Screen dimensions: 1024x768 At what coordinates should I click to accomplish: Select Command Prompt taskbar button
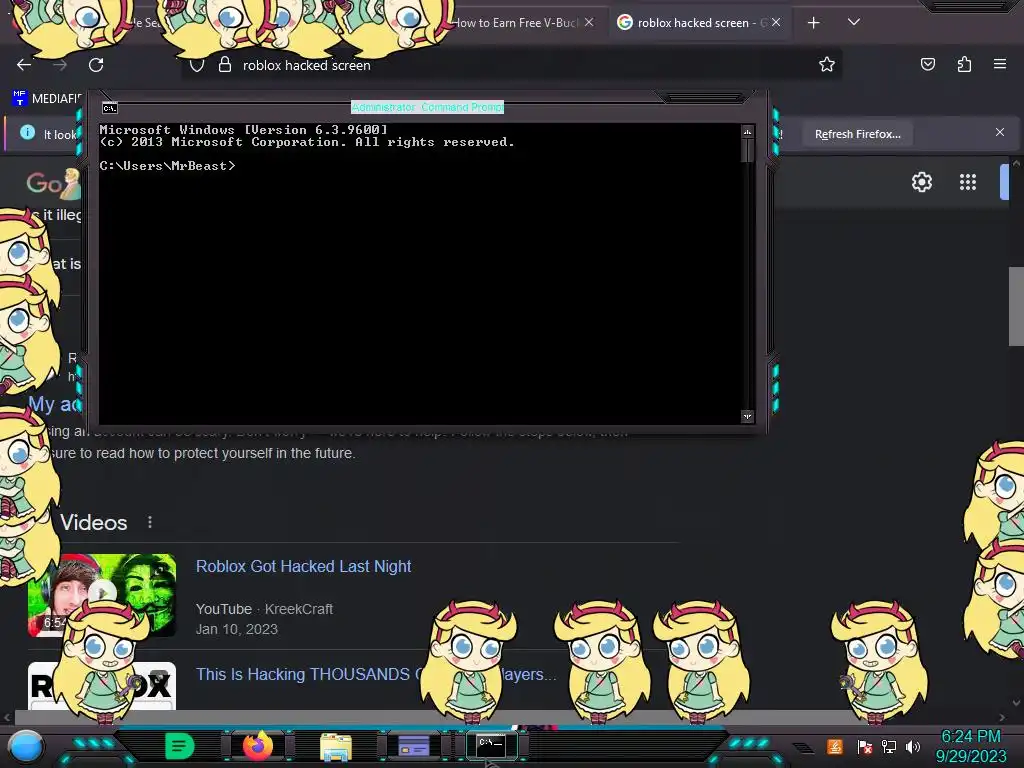(491, 746)
